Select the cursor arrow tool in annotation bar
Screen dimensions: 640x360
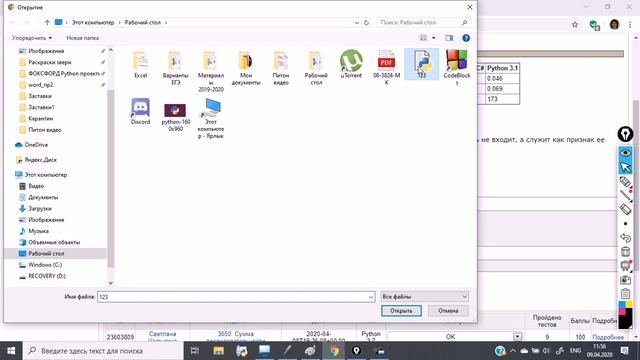(625, 167)
